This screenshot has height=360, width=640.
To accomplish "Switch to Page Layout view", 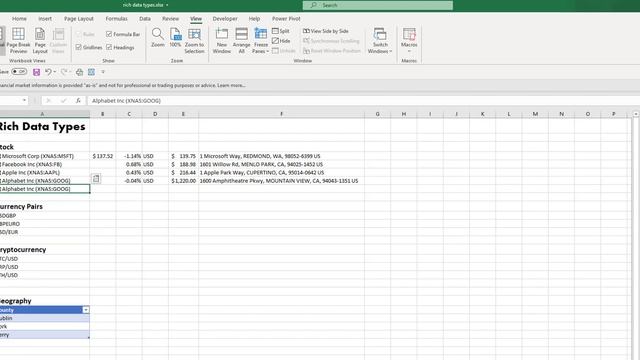I will (x=40, y=40).
